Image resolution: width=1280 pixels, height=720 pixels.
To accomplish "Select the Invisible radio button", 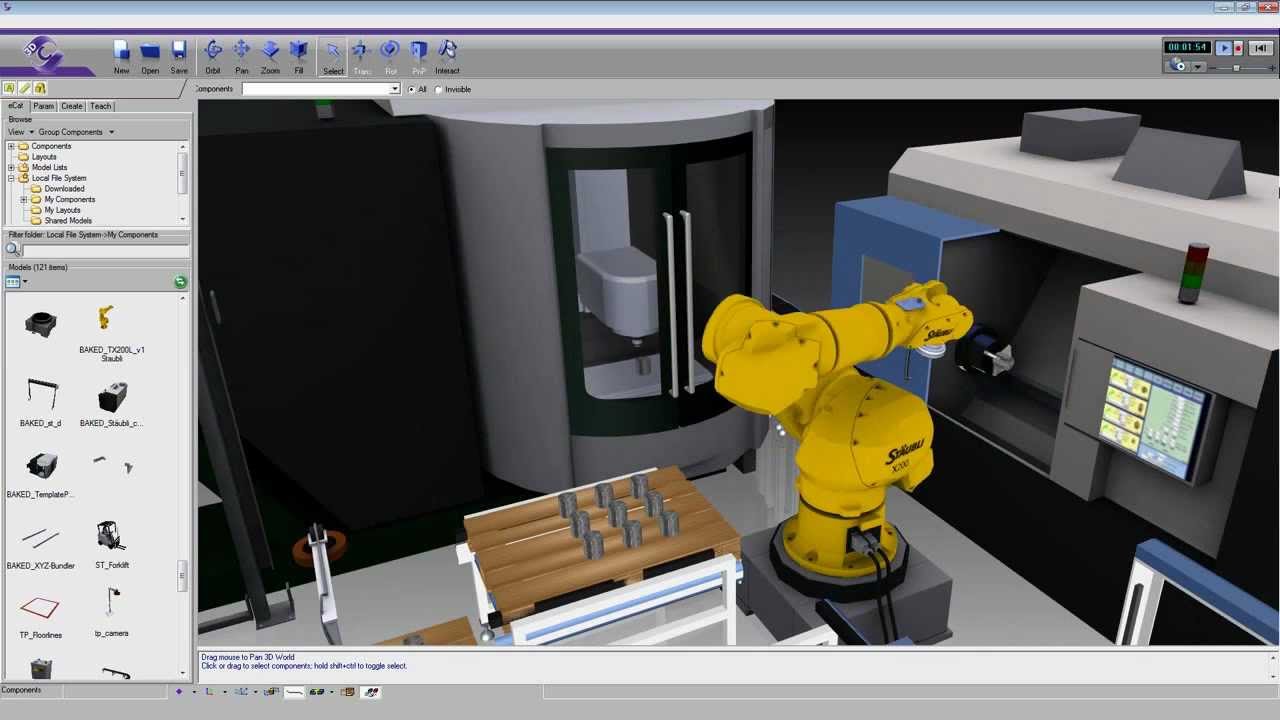I will (438, 89).
